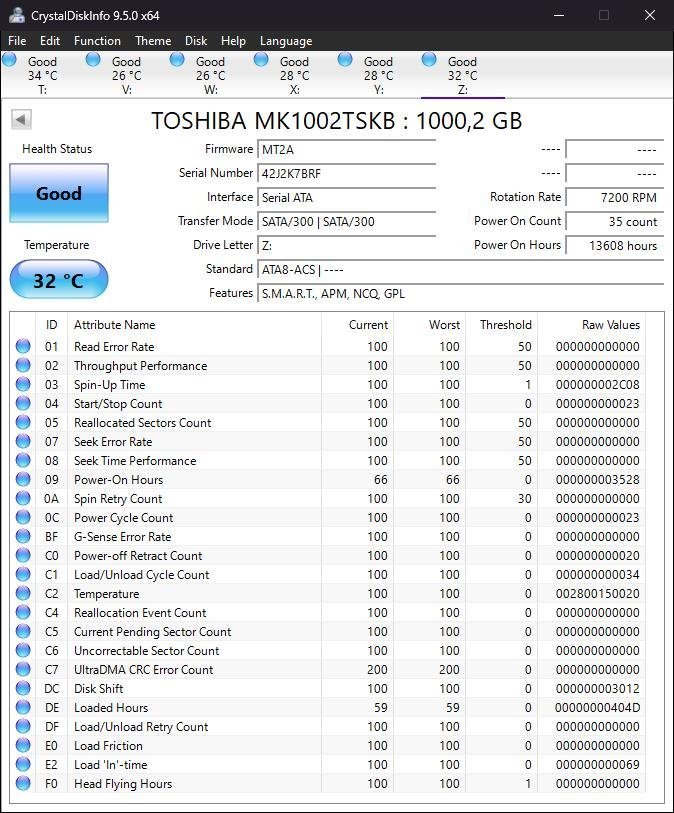Click the Raw Values column header

[x=610, y=325]
